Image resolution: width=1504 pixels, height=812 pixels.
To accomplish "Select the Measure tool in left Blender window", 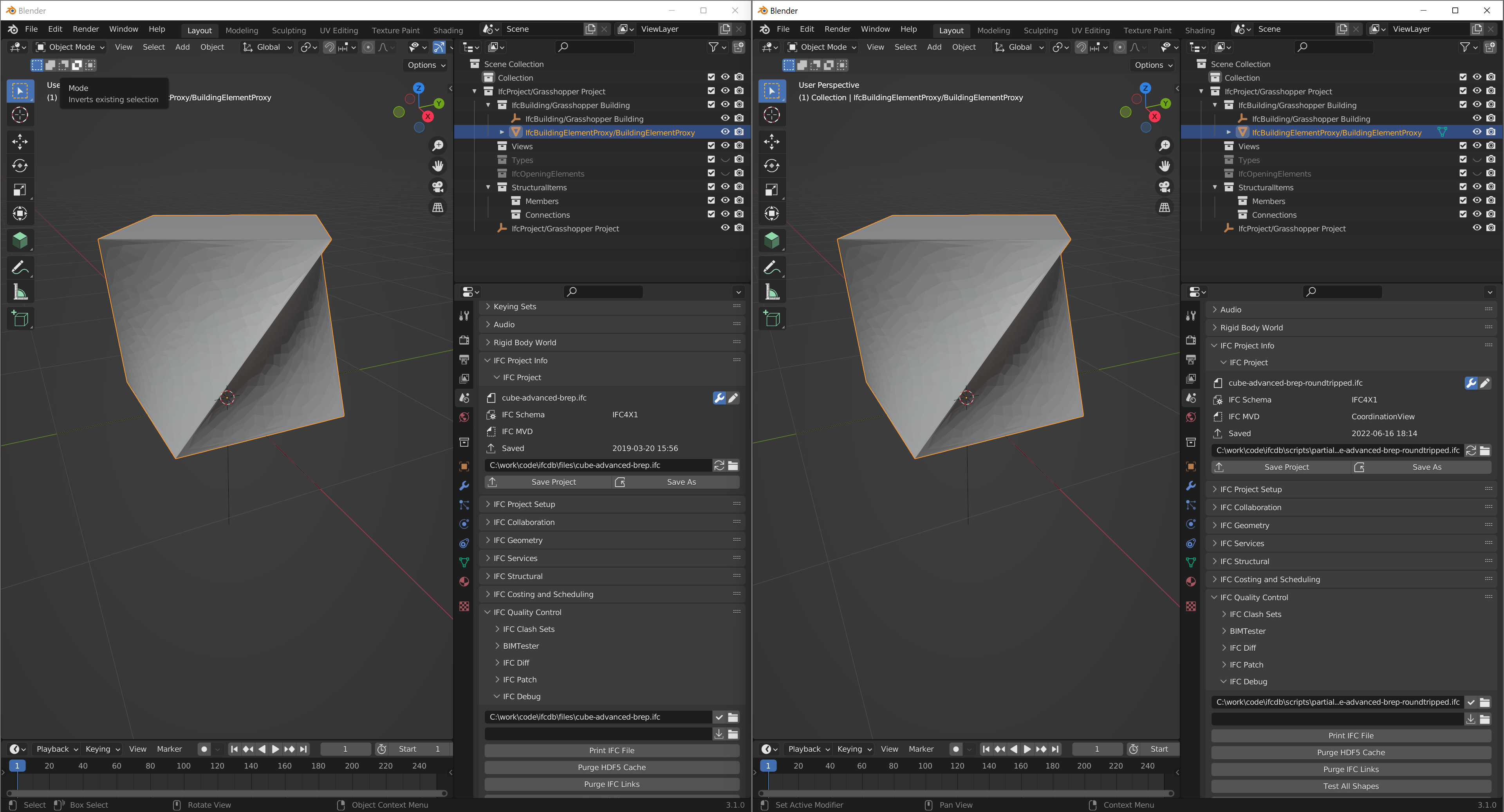I will [20, 292].
